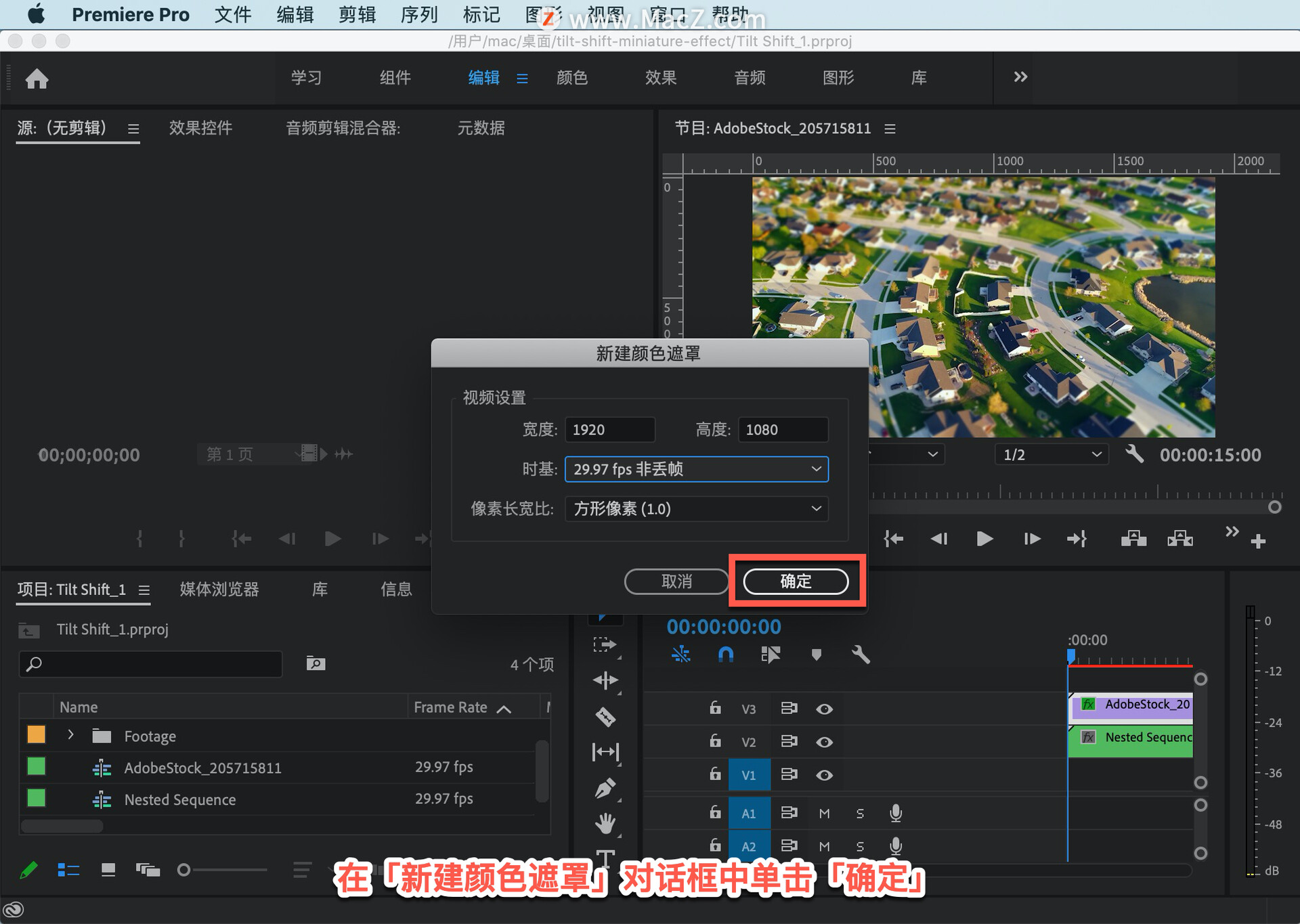Open Creative Cloud icon in status bar
Image resolution: width=1300 pixels, height=924 pixels.
(x=14, y=909)
